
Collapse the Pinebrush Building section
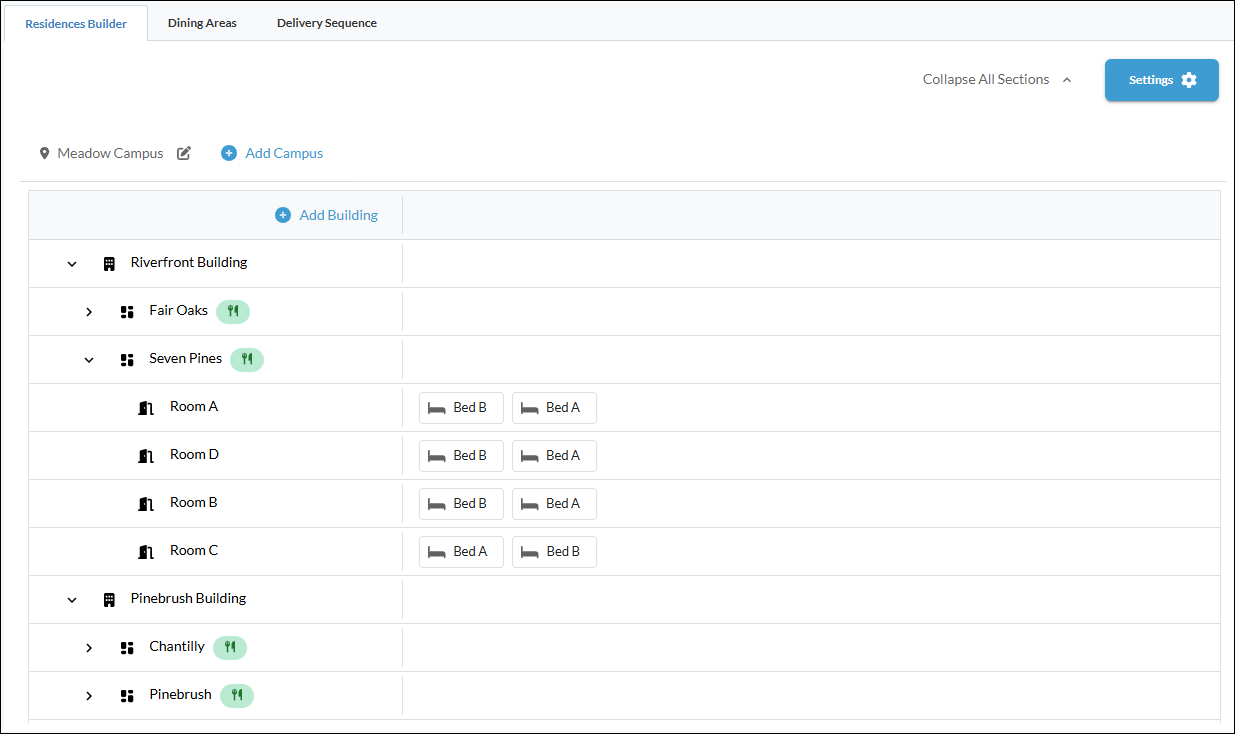[x=72, y=600]
